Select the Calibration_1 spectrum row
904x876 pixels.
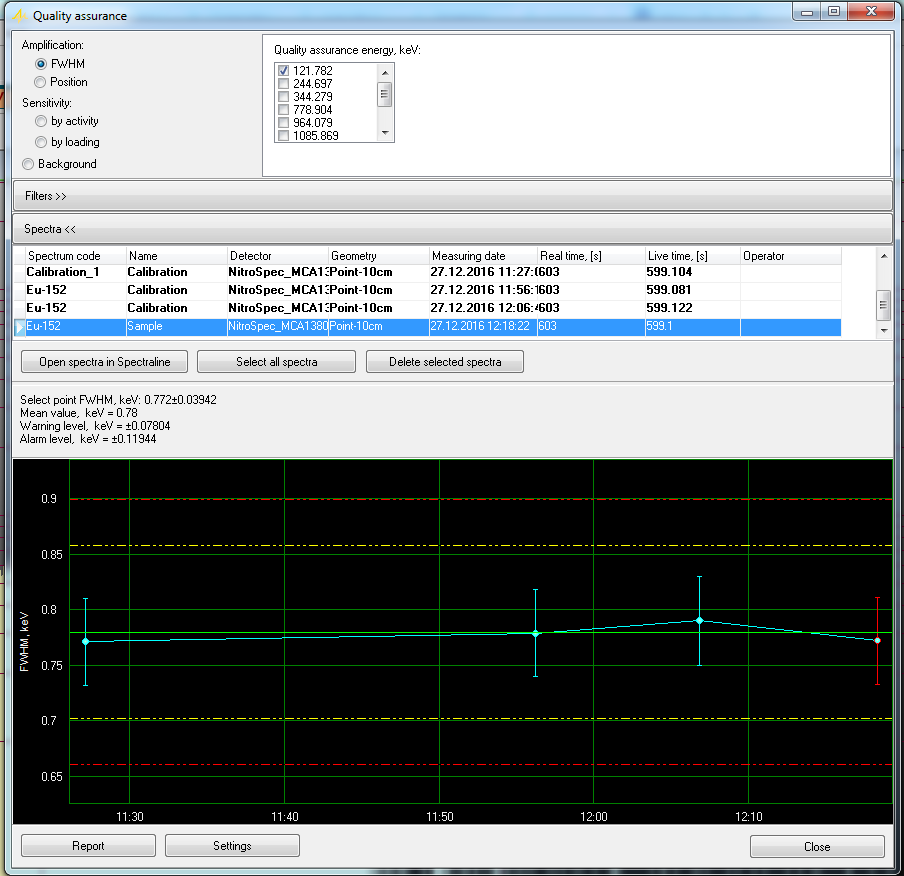click(x=64, y=272)
